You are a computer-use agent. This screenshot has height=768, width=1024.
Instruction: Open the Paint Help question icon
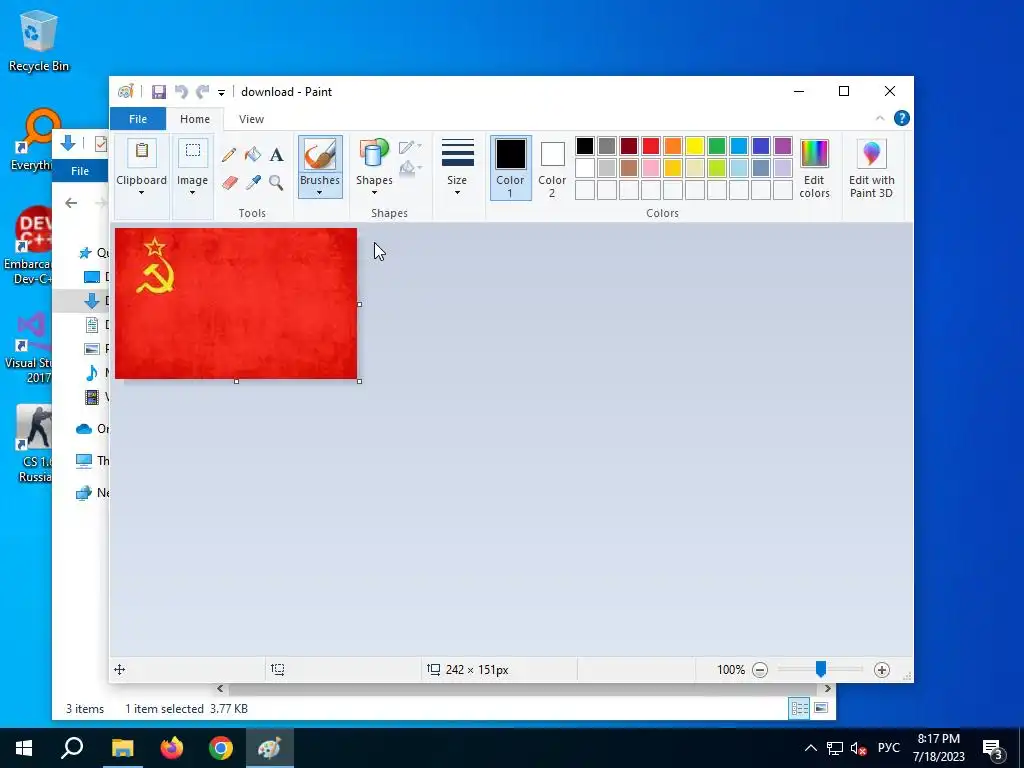(901, 118)
